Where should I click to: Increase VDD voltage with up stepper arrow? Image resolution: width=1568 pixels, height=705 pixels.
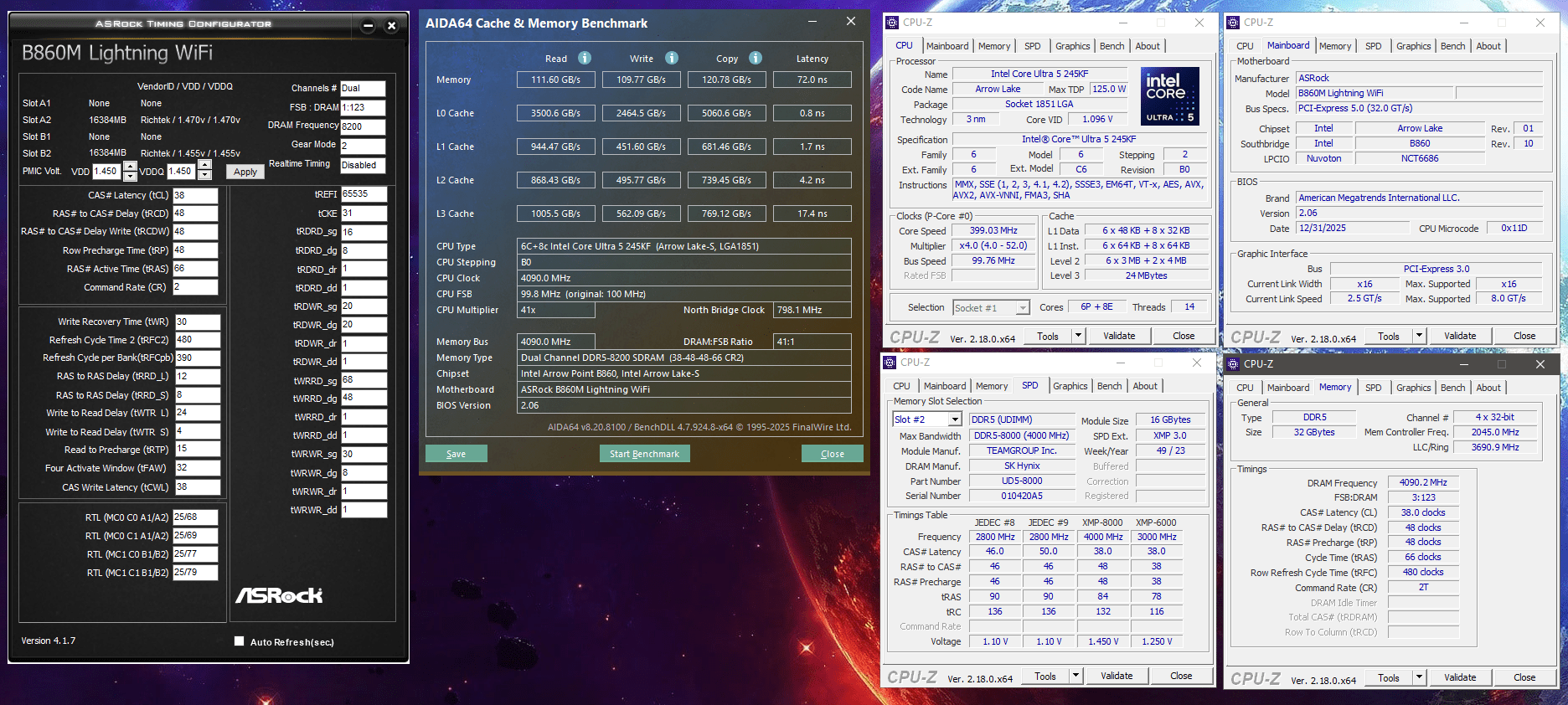(130, 166)
